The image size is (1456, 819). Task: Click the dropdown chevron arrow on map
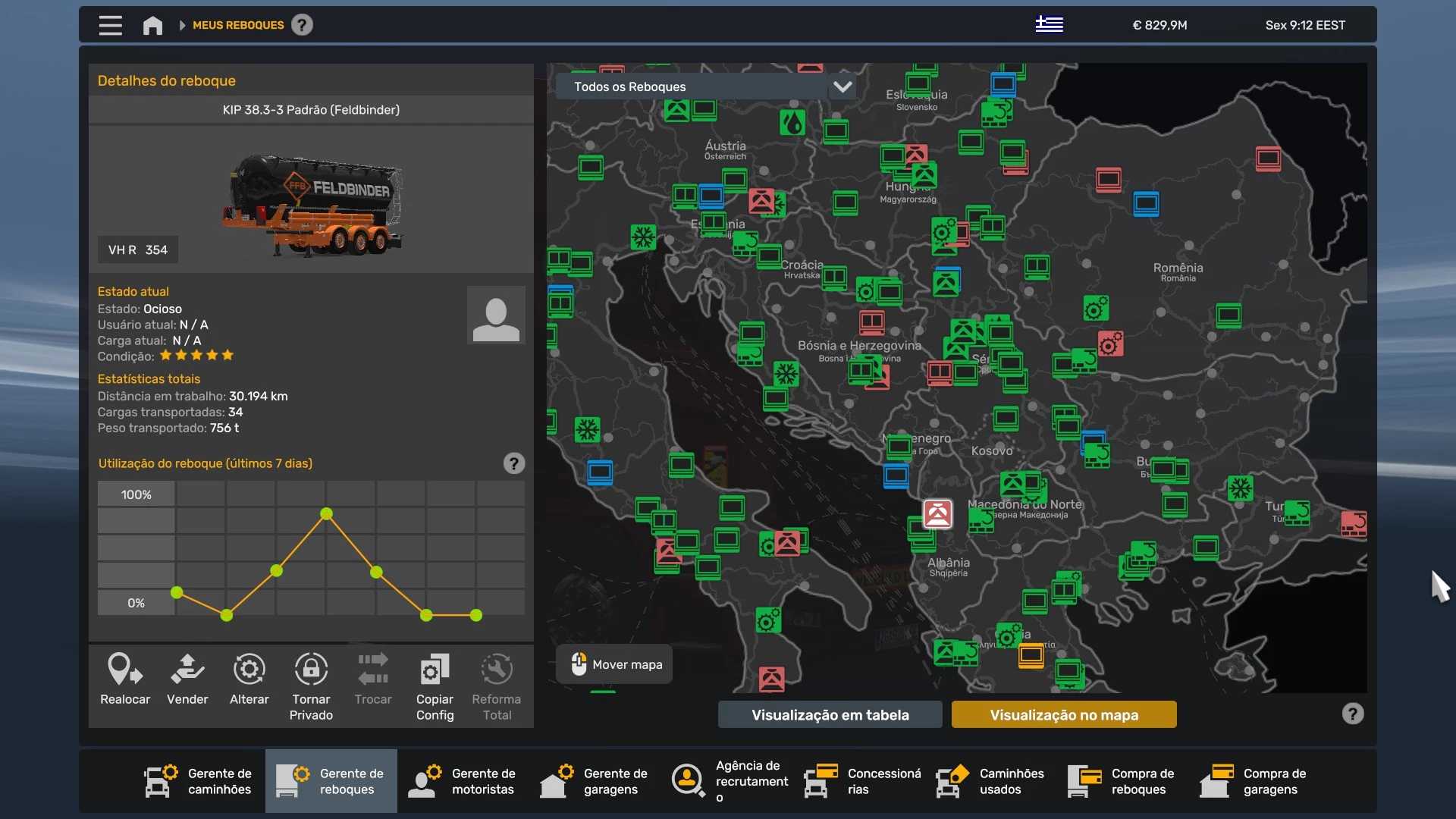point(843,86)
